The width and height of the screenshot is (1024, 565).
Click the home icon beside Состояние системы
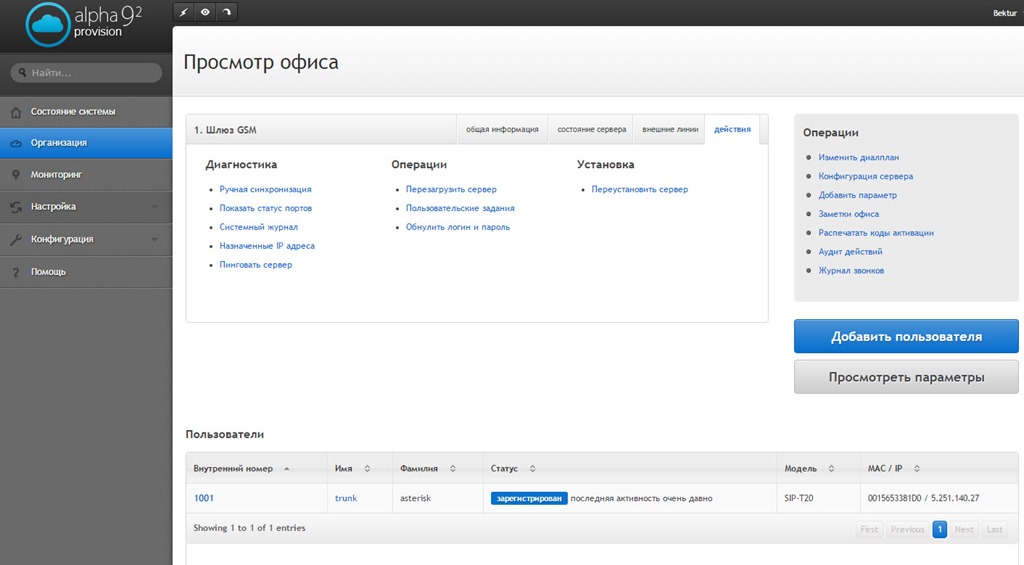(x=16, y=112)
